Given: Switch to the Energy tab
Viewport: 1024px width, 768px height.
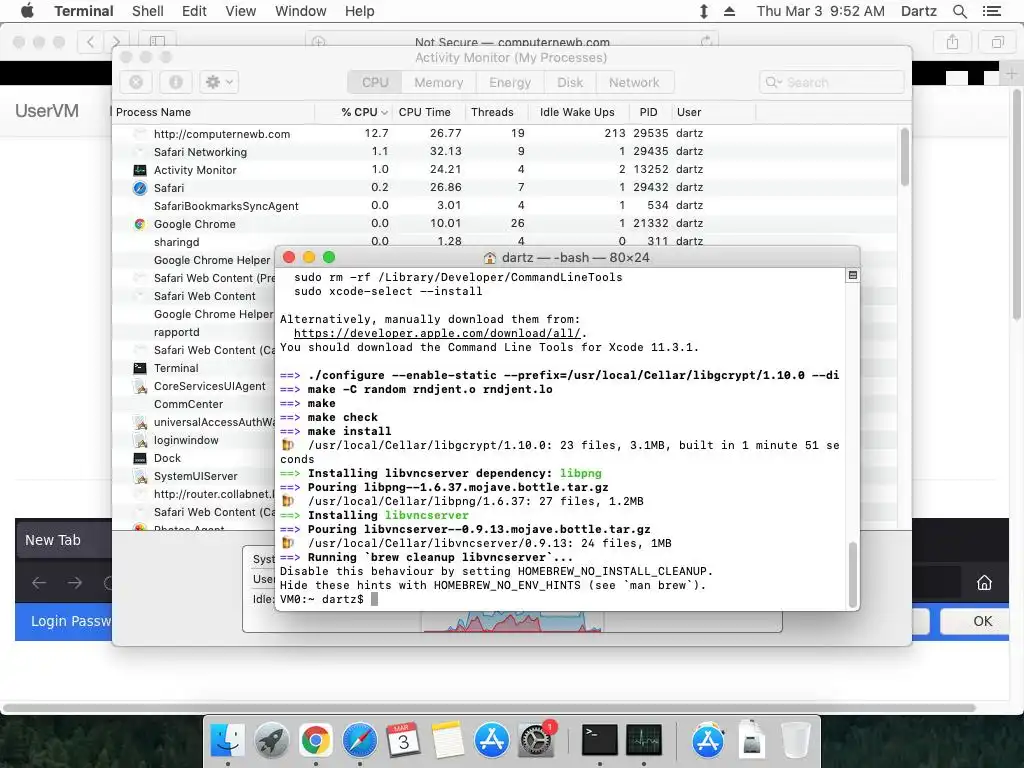Looking at the screenshot, I should (510, 82).
